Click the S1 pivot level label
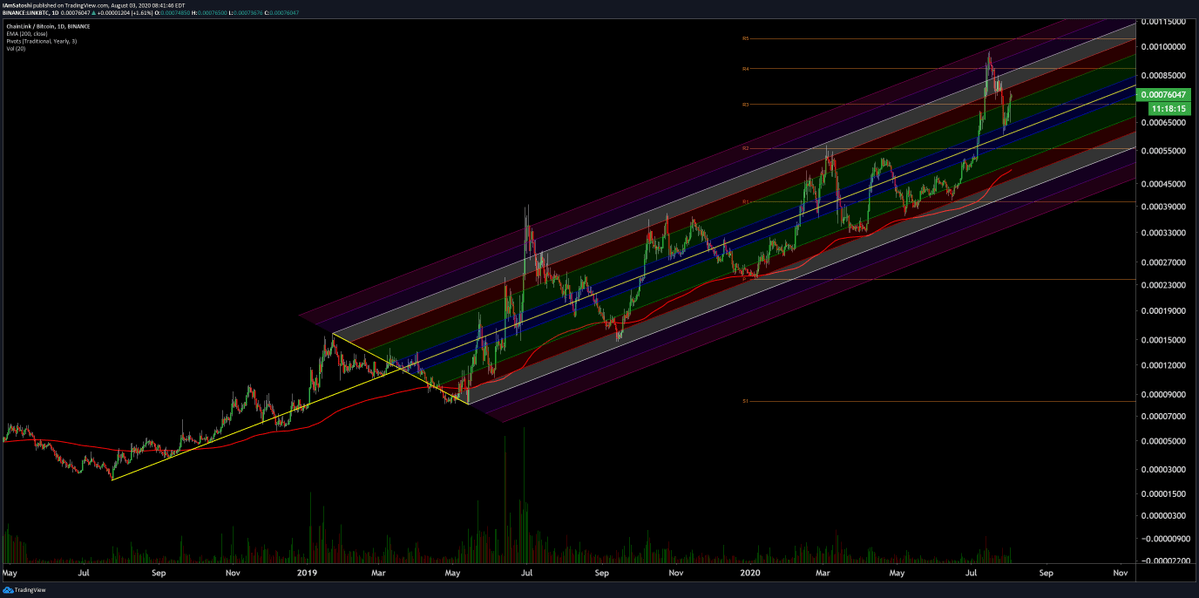Image resolution: width=1199 pixels, height=598 pixels. (x=746, y=401)
